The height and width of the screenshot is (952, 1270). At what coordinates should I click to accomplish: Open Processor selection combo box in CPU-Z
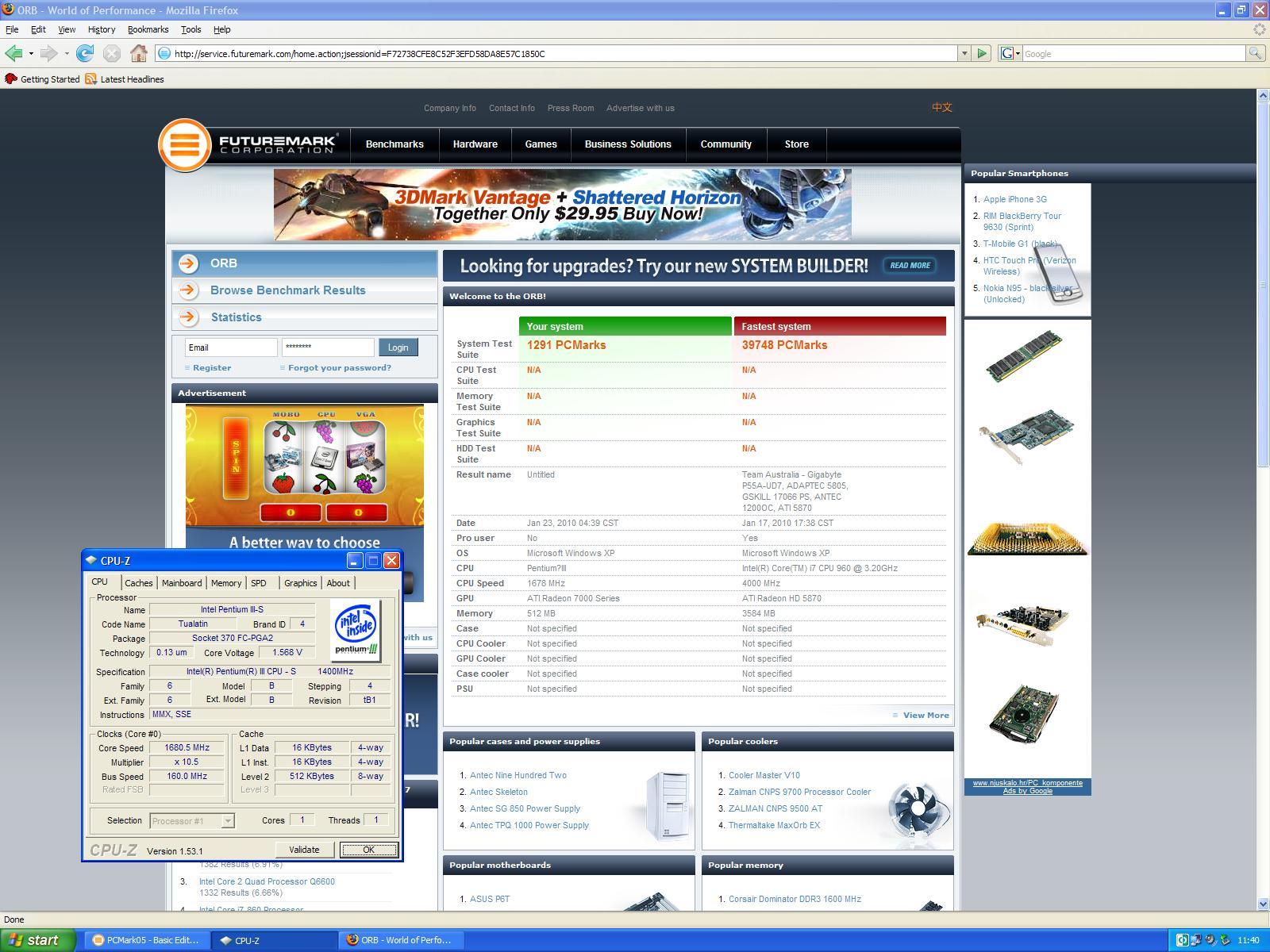click(191, 820)
